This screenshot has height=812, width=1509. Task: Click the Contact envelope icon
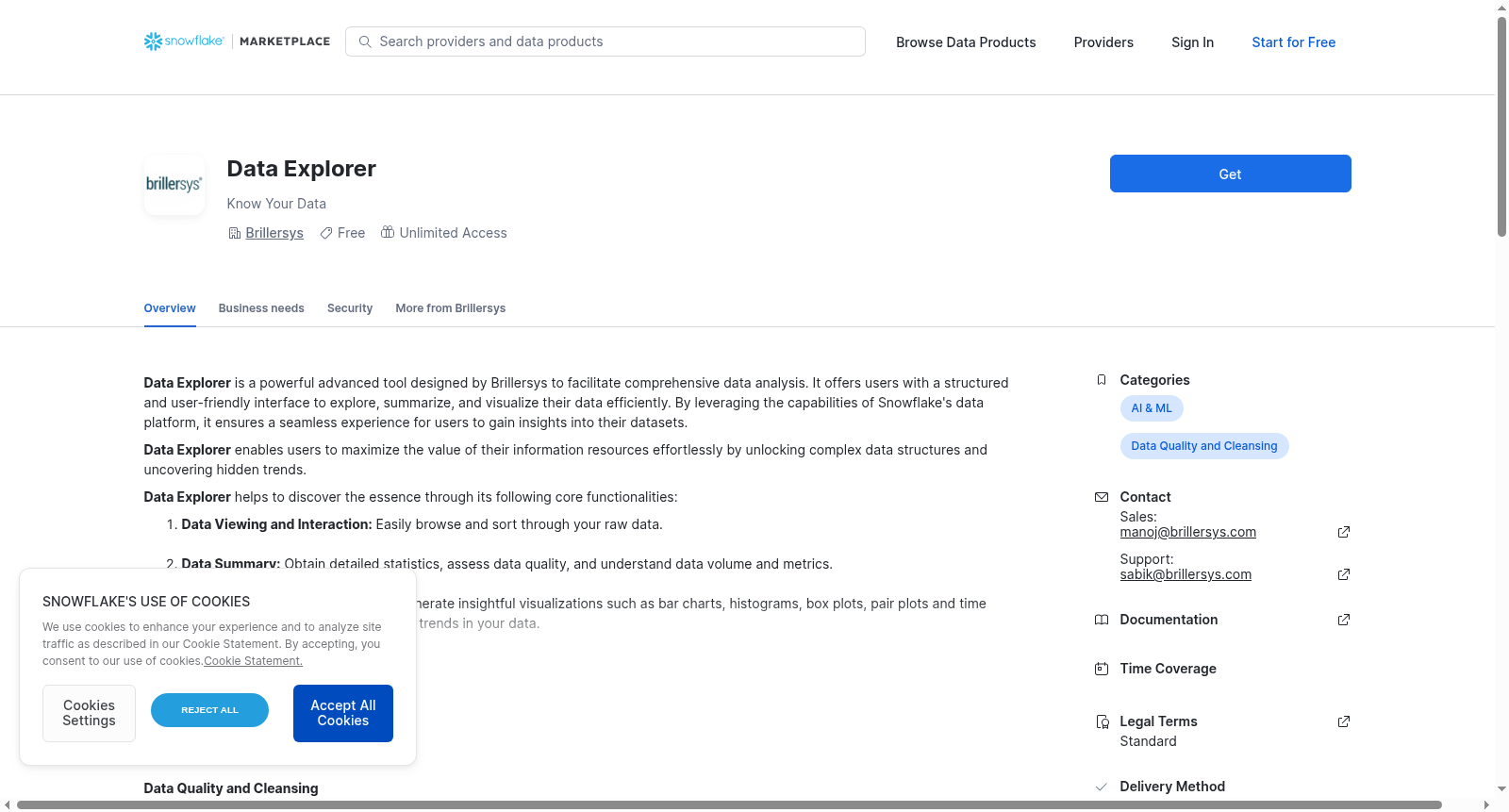(1102, 497)
